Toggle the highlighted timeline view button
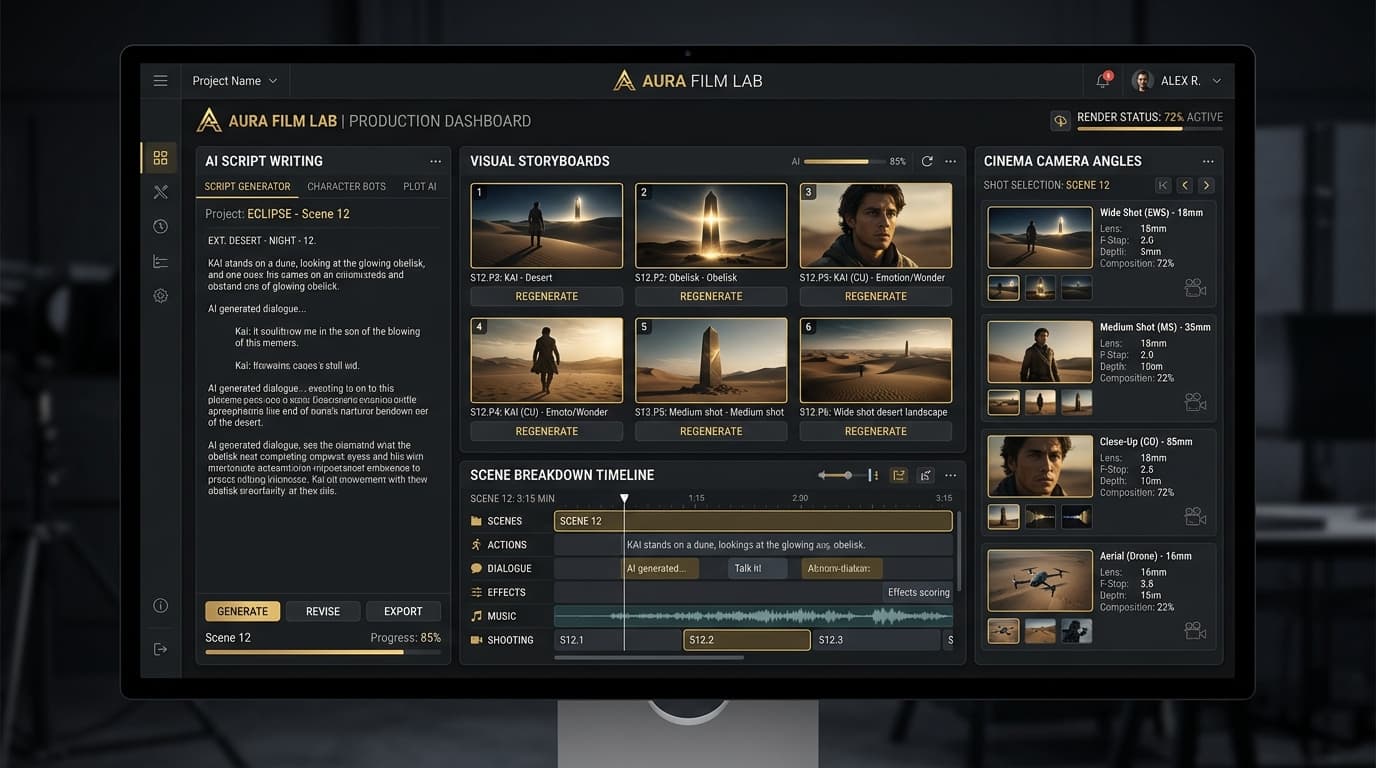The height and width of the screenshot is (768, 1376). click(x=898, y=475)
